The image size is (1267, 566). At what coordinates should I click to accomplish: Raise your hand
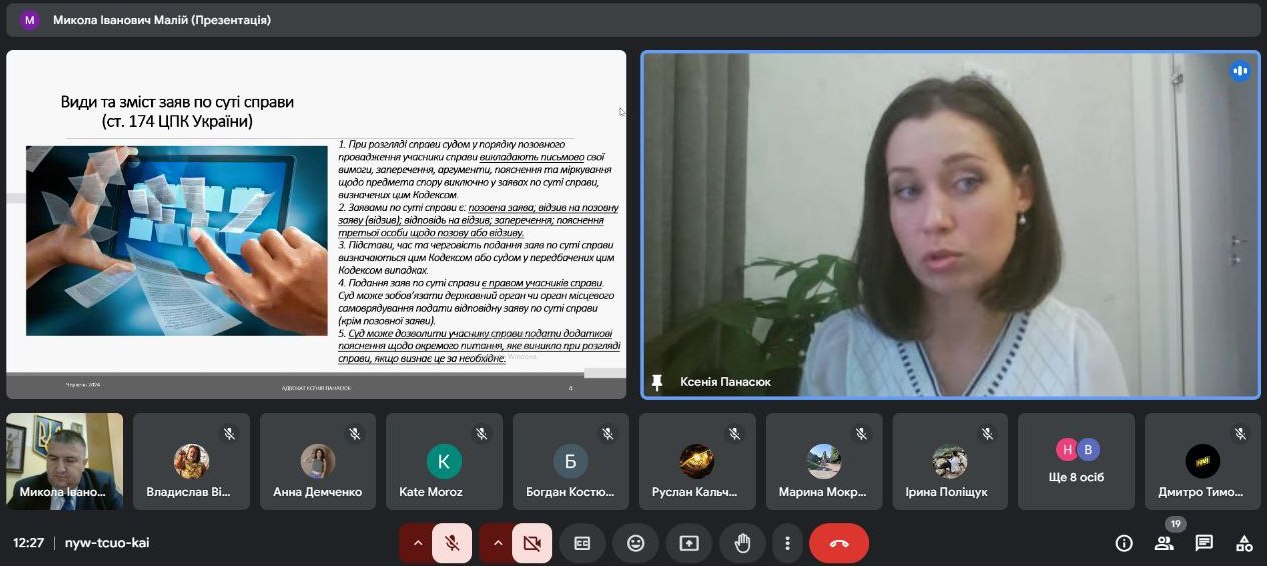tap(742, 543)
